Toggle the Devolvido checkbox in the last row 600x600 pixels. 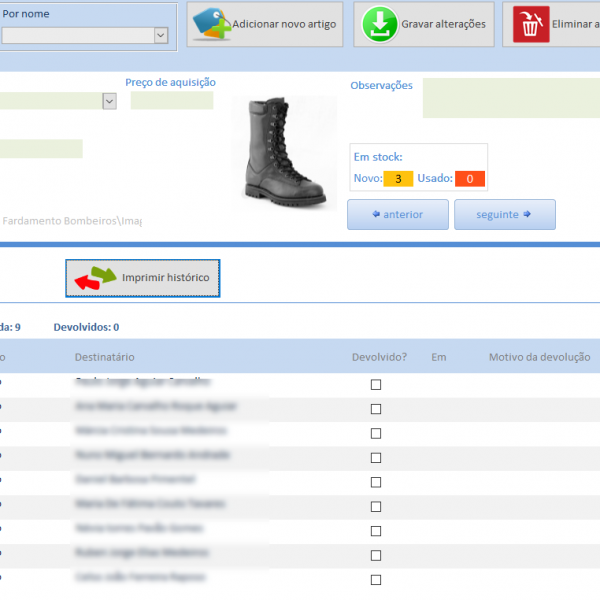pyautogui.click(x=376, y=580)
